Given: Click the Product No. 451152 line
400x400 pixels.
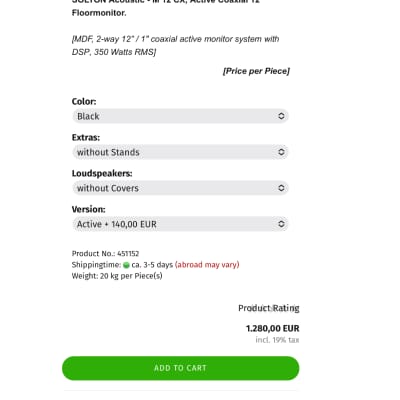Looking at the screenshot, I should coord(105,254).
